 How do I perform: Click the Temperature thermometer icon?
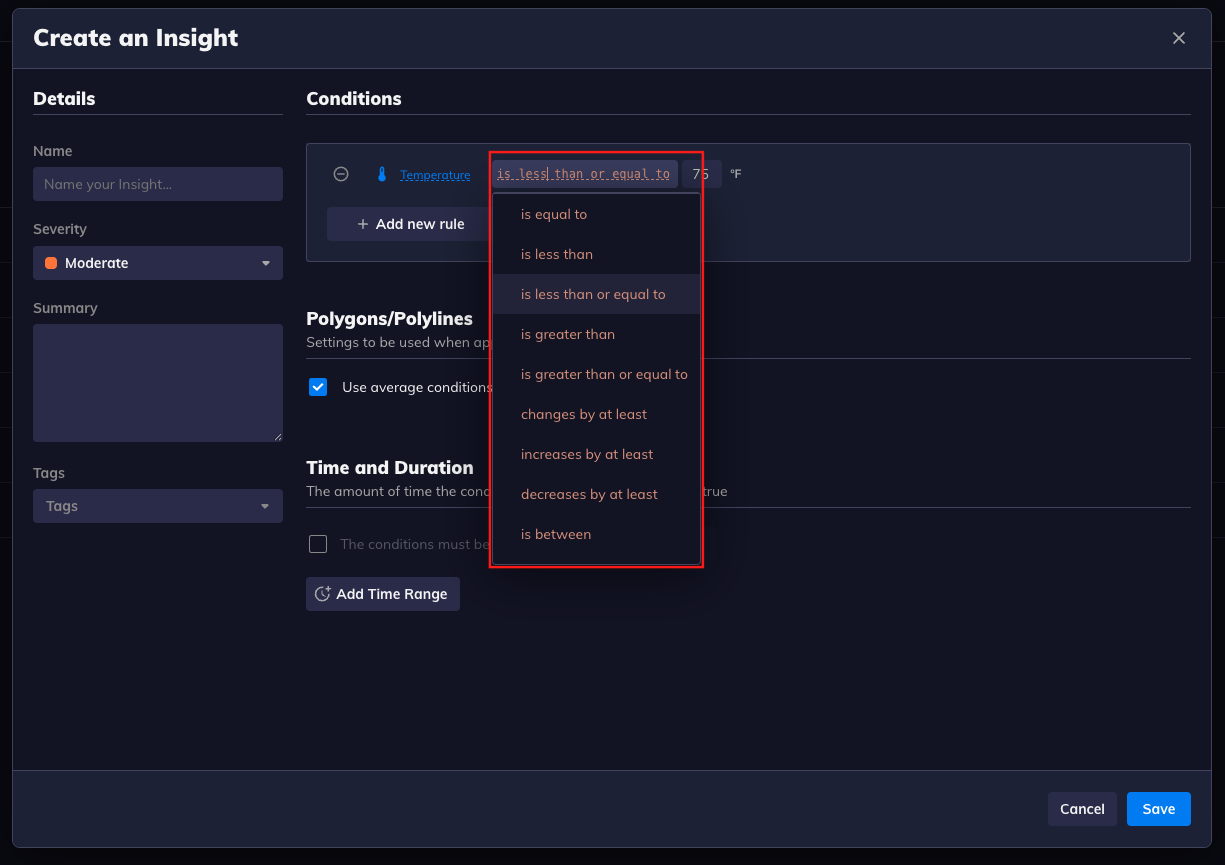[381, 174]
